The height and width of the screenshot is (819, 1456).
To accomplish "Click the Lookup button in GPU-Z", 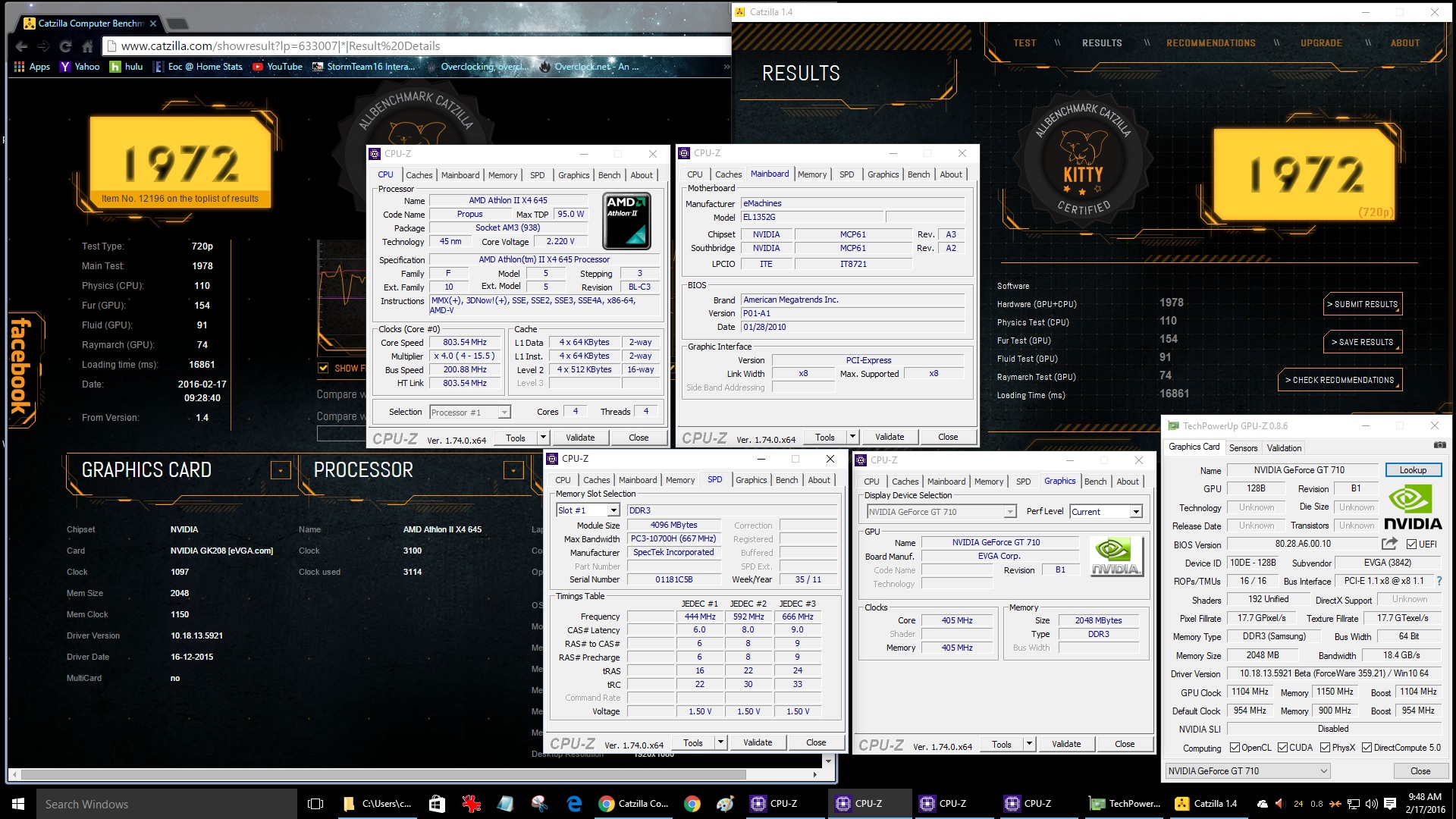I will [x=1413, y=470].
